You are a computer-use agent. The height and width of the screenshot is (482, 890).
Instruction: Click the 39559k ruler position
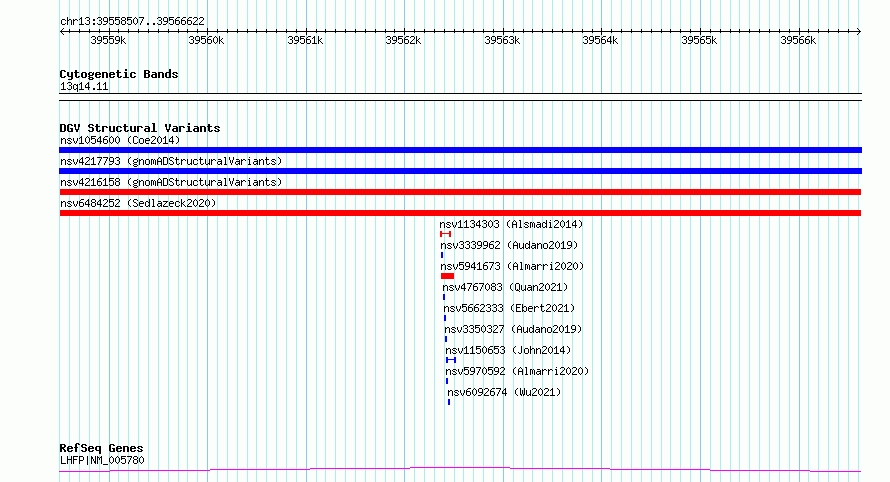pos(108,40)
